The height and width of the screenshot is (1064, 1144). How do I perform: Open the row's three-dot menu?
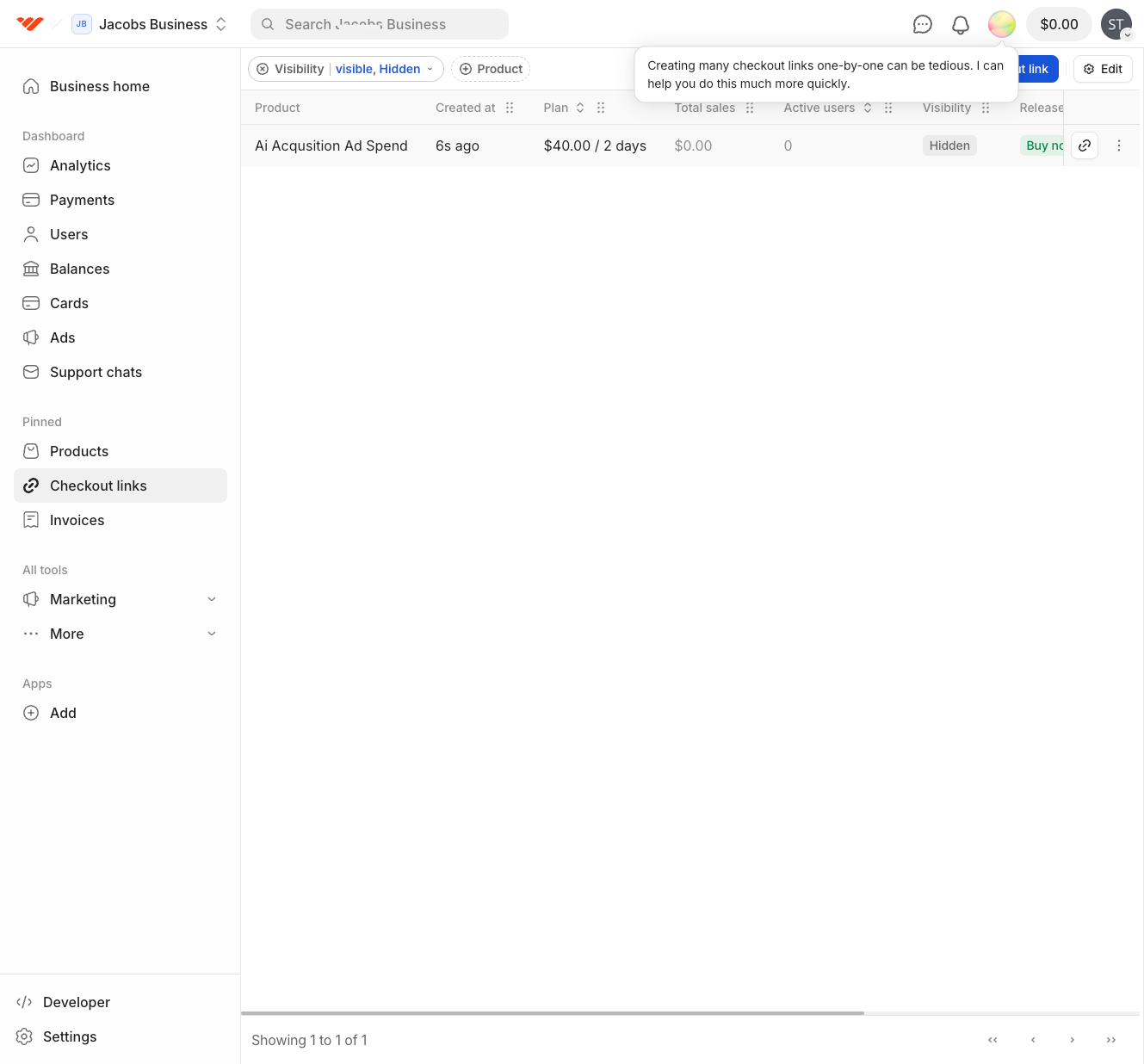point(1119,145)
